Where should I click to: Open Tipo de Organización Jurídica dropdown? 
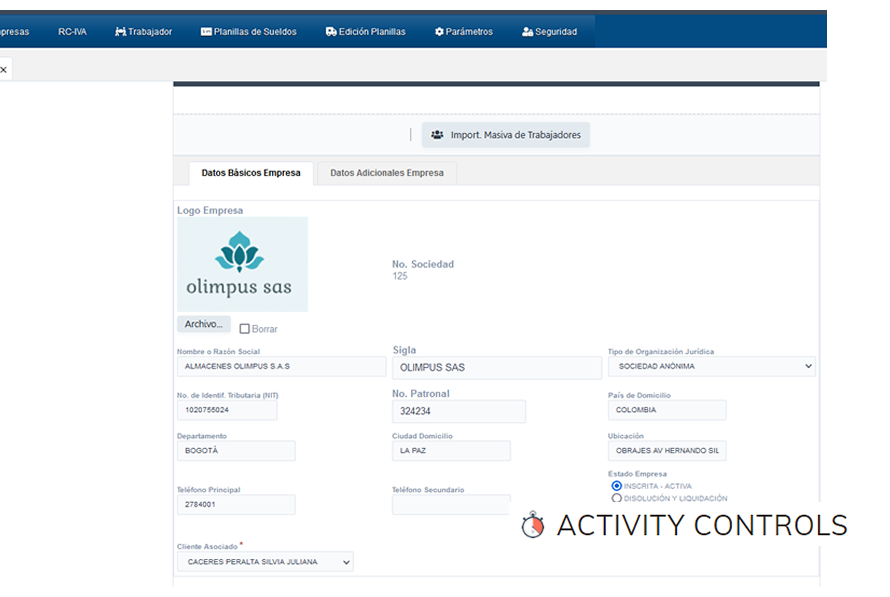point(712,367)
